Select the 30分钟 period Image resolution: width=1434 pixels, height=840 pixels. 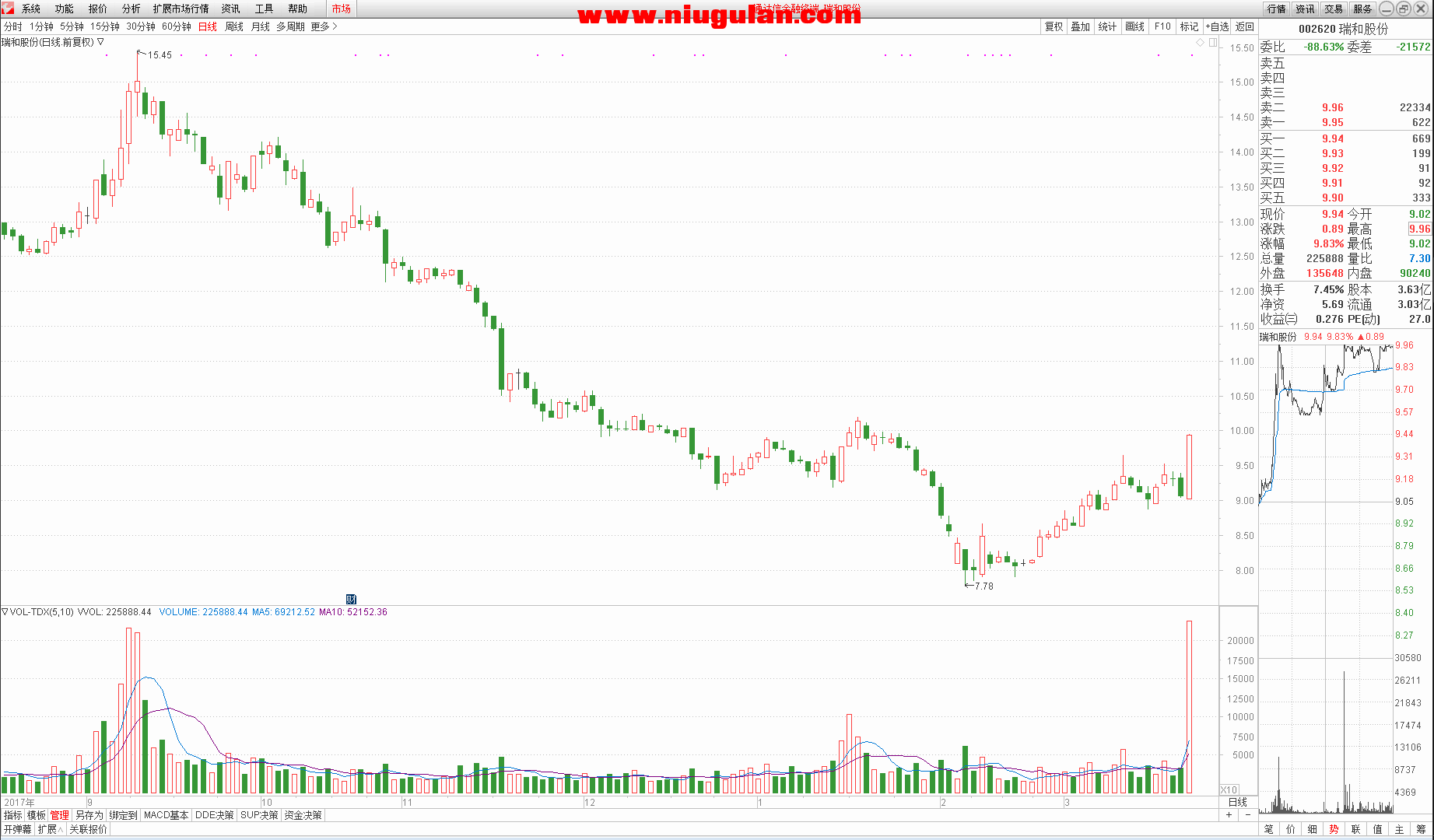click(x=141, y=26)
